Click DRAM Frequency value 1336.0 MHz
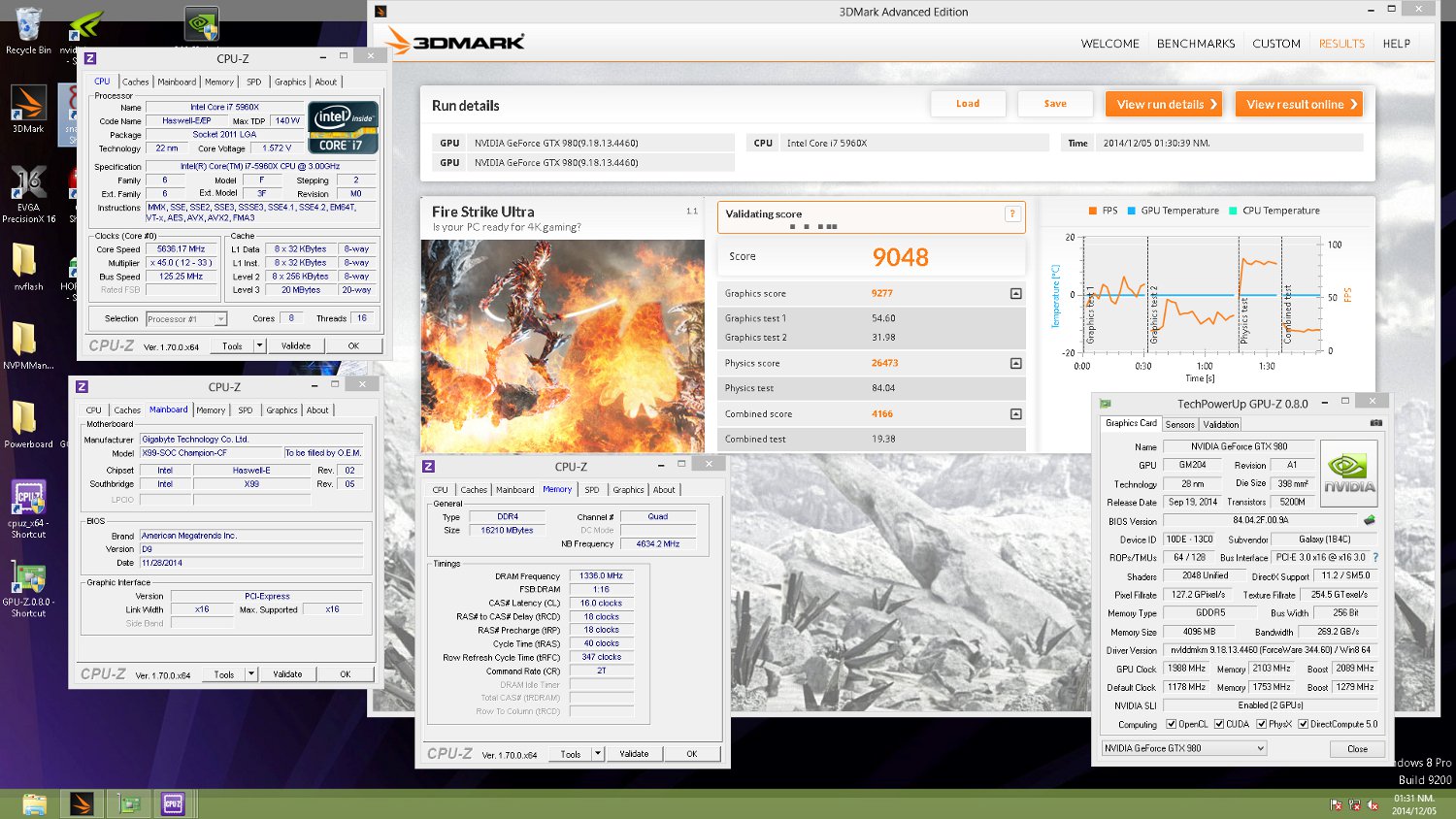The image size is (1456, 819). (x=601, y=575)
